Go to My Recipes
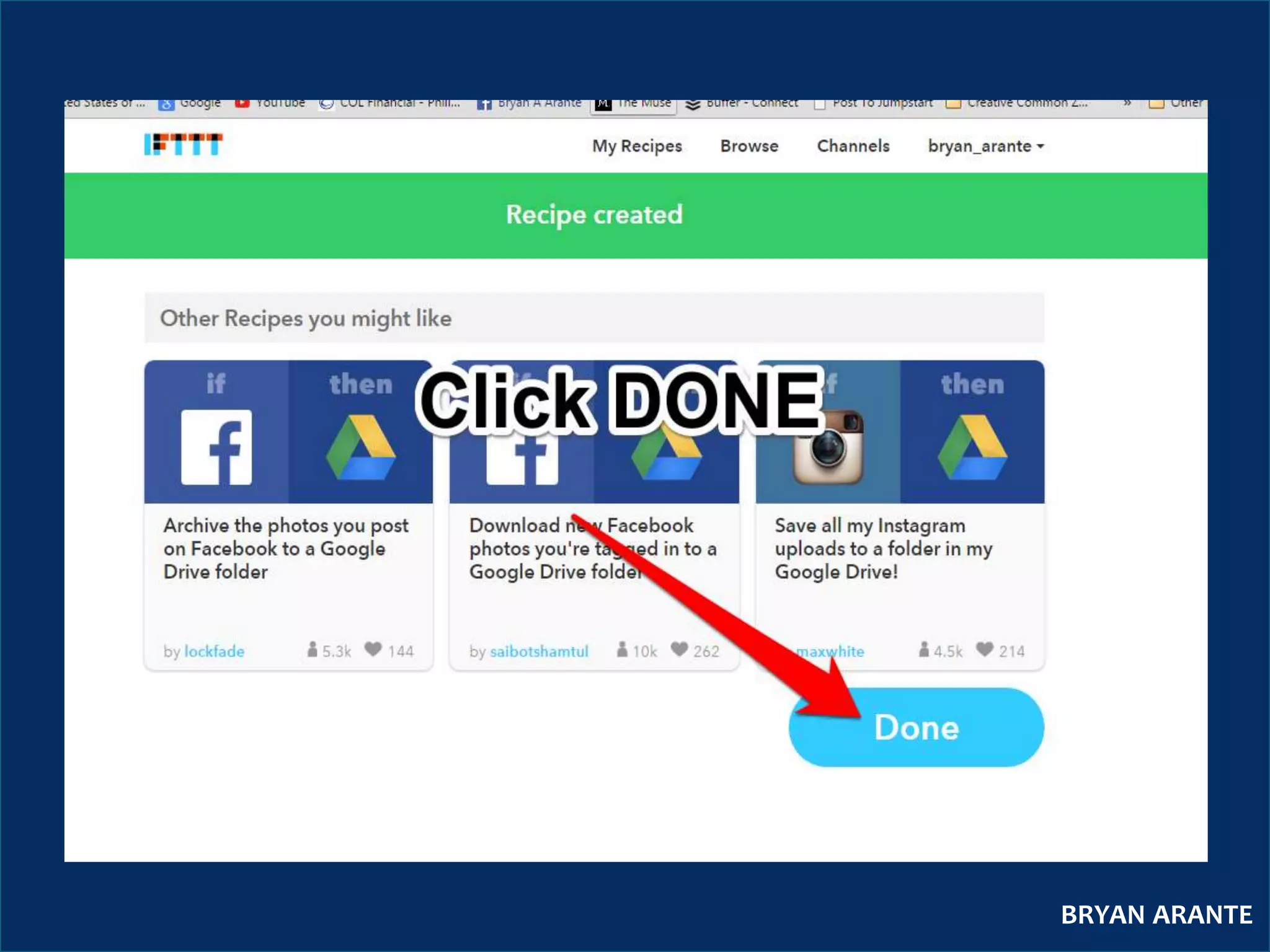The image size is (1270, 952). click(637, 146)
